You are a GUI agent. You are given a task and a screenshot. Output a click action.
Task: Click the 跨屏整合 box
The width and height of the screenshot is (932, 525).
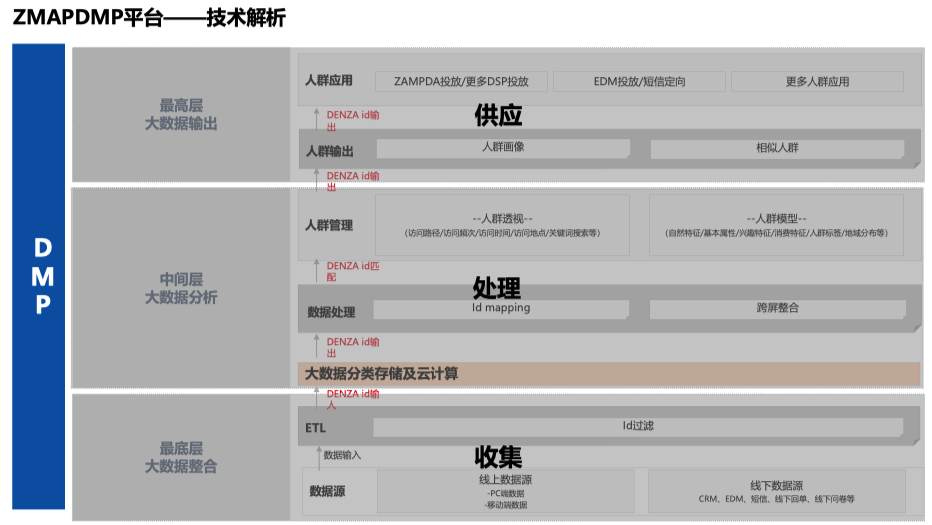click(x=777, y=309)
